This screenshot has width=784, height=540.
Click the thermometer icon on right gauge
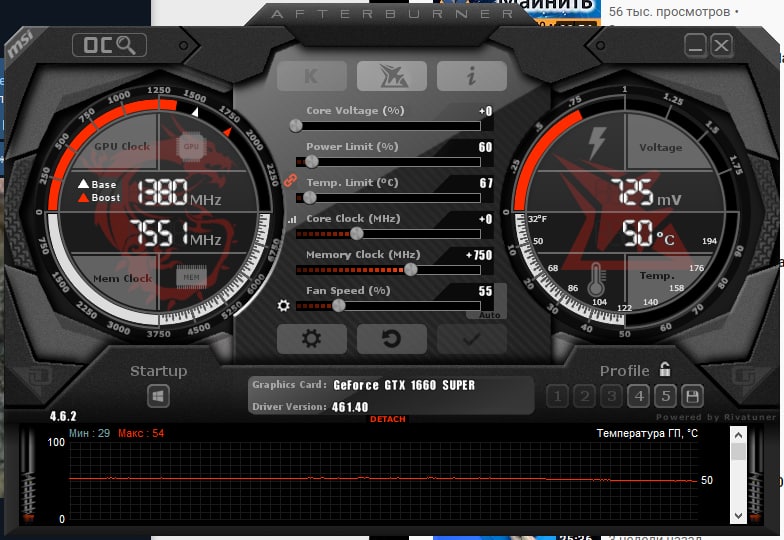pos(596,280)
